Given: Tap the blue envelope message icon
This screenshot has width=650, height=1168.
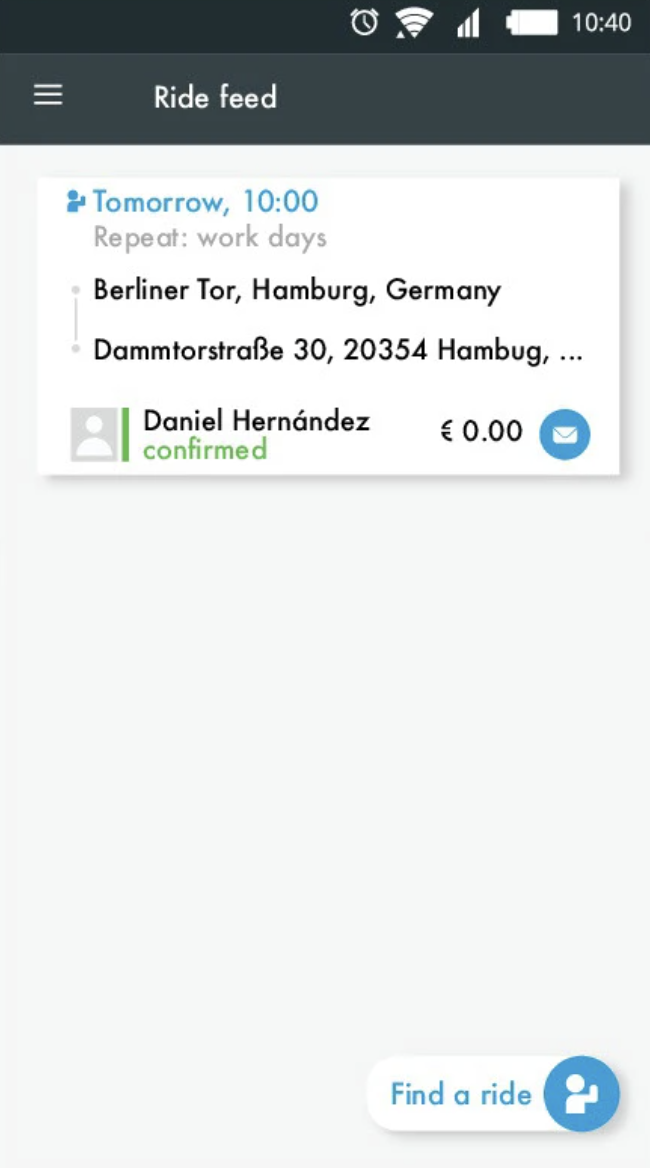Looking at the screenshot, I should pyautogui.click(x=565, y=435).
